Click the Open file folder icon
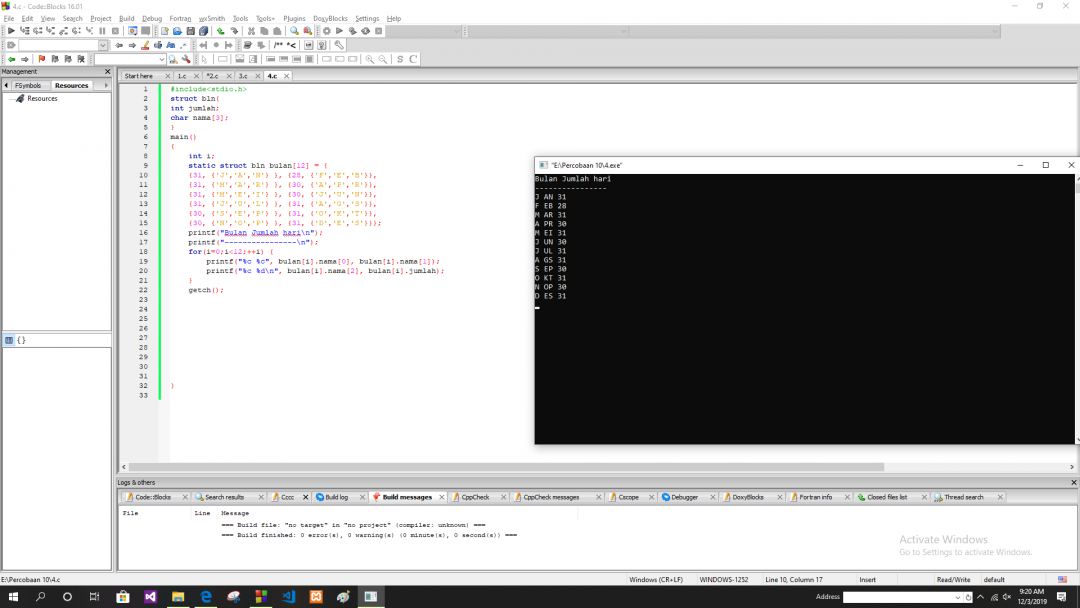 (x=178, y=31)
